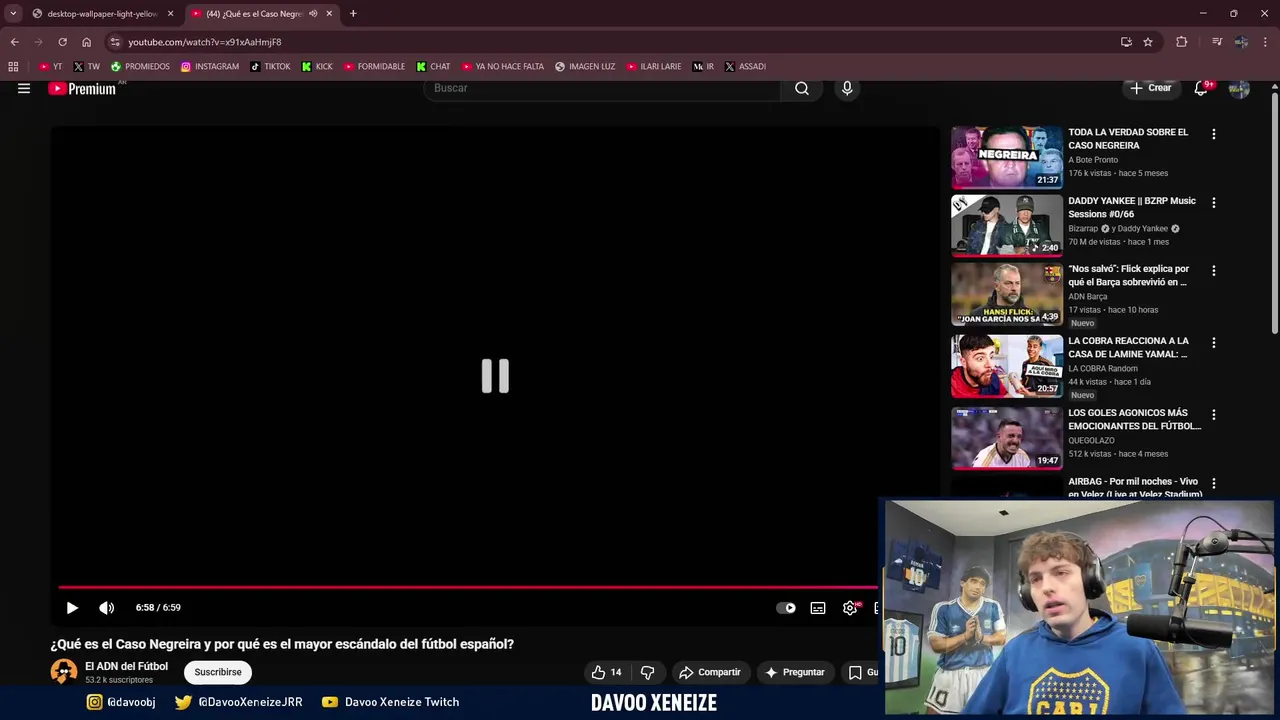Toggle the autoplay switch
The image size is (1280, 720).
pyautogui.click(x=786, y=608)
